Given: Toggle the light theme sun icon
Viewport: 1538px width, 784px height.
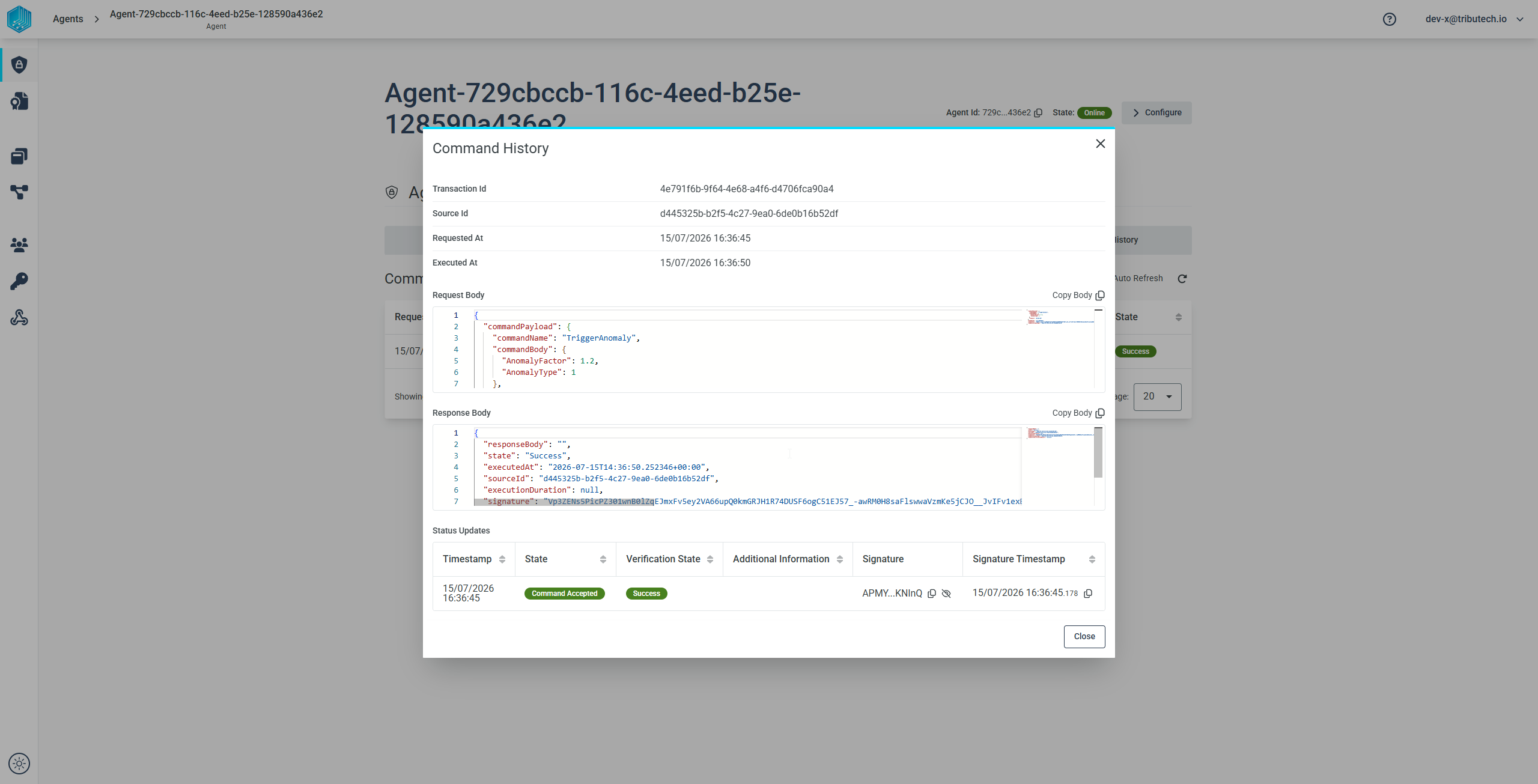Looking at the screenshot, I should (x=19, y=764).
